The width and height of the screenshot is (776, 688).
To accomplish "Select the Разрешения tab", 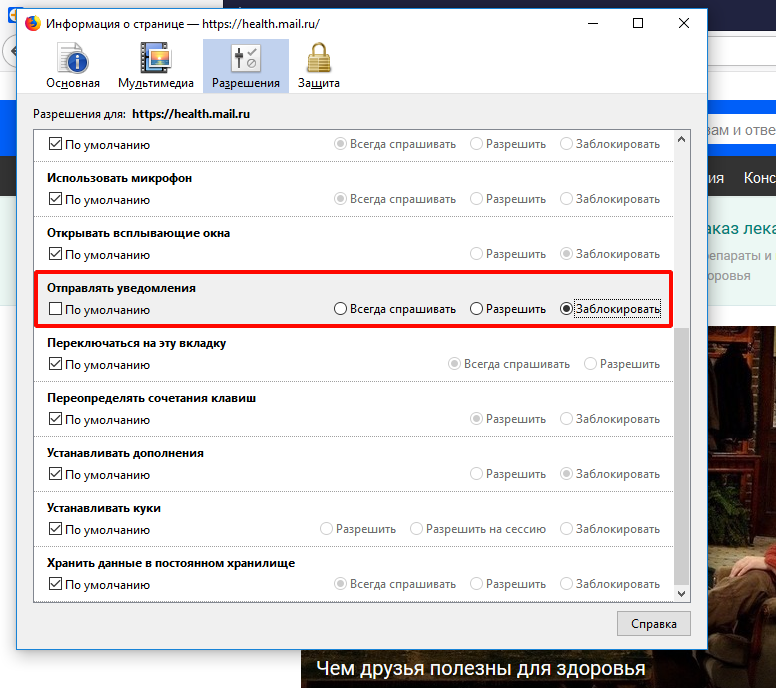I will (x=245, y=66).
